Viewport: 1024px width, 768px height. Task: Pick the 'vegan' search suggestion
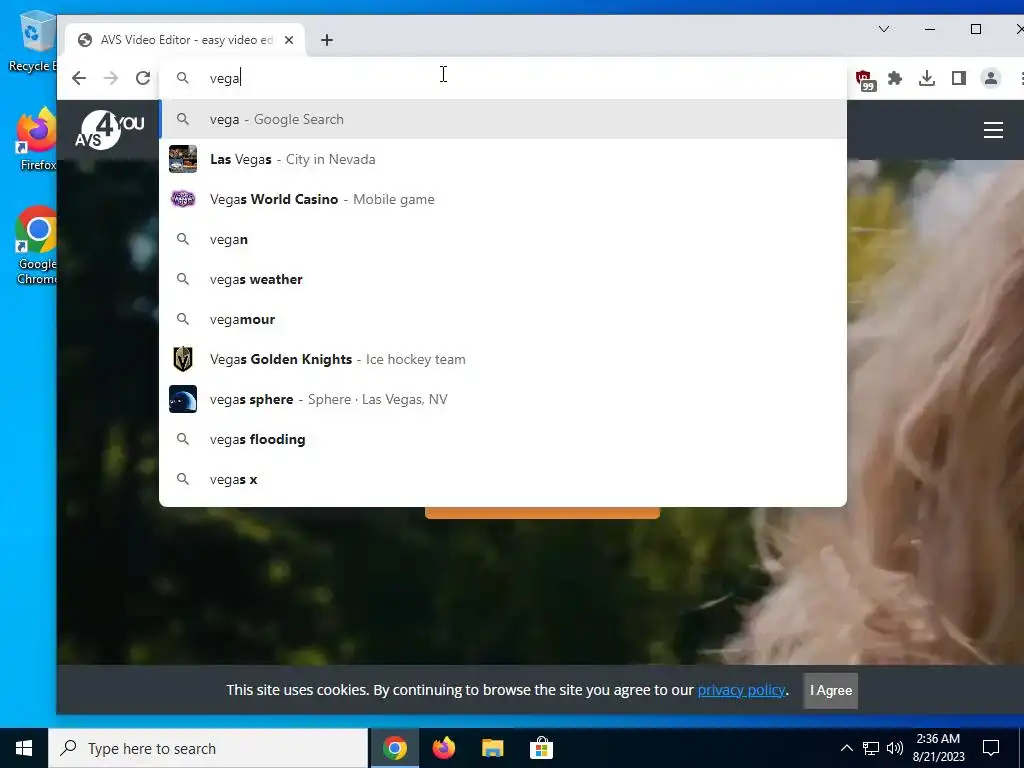click(x=503, y=239)
